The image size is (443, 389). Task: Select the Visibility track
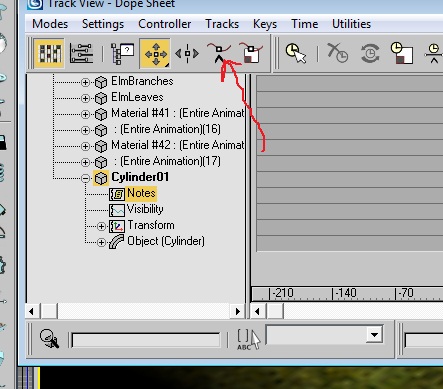pyautogui.click(x=145, y=209)
